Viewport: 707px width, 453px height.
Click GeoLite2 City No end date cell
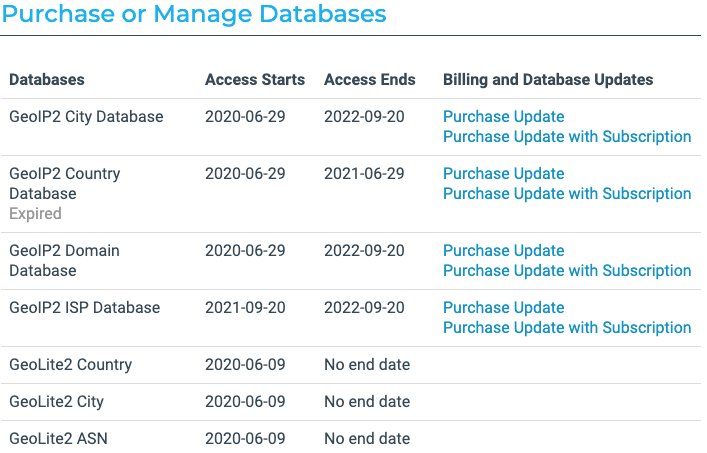pyautogui.click(x=367, y=402)
